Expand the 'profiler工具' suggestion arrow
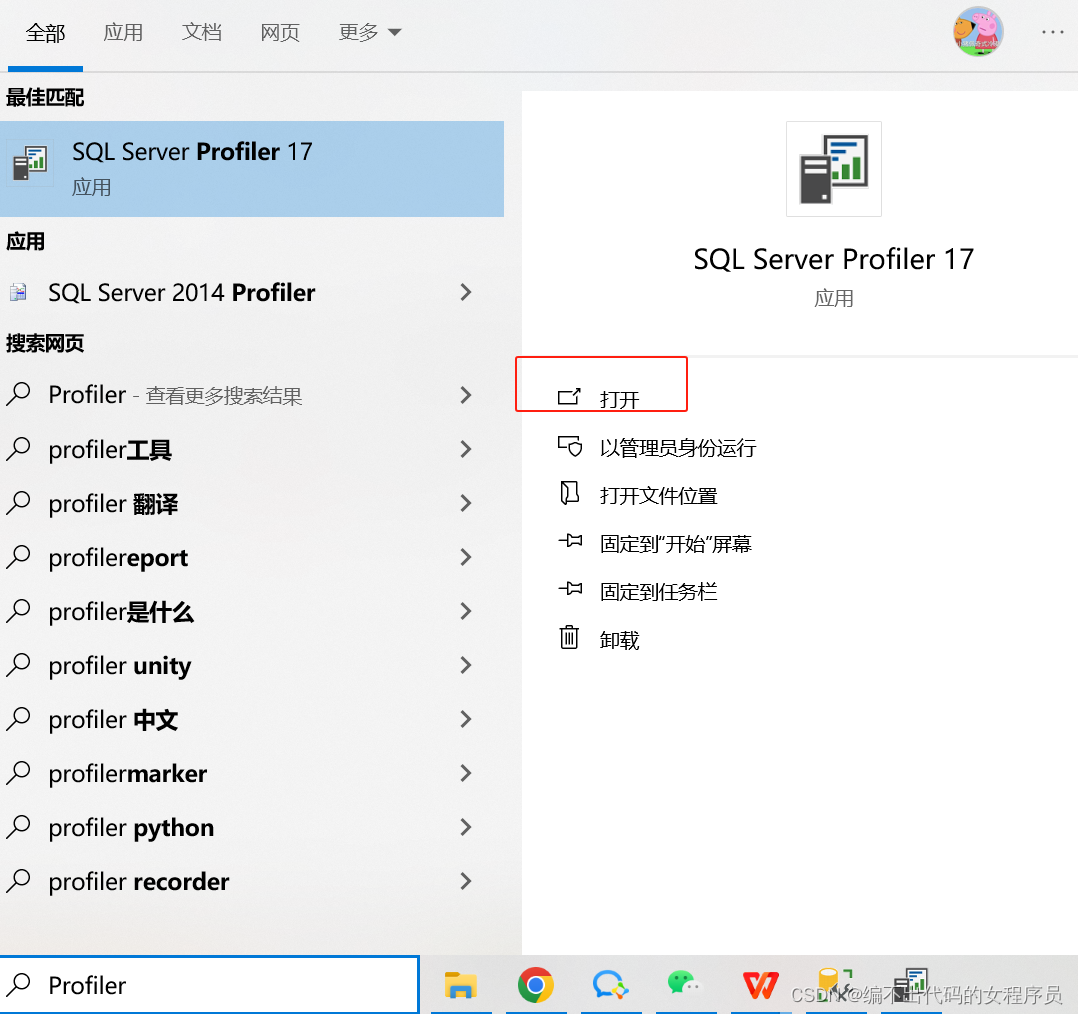This screenshot has width=1078, height=1014. click(466, 450)
